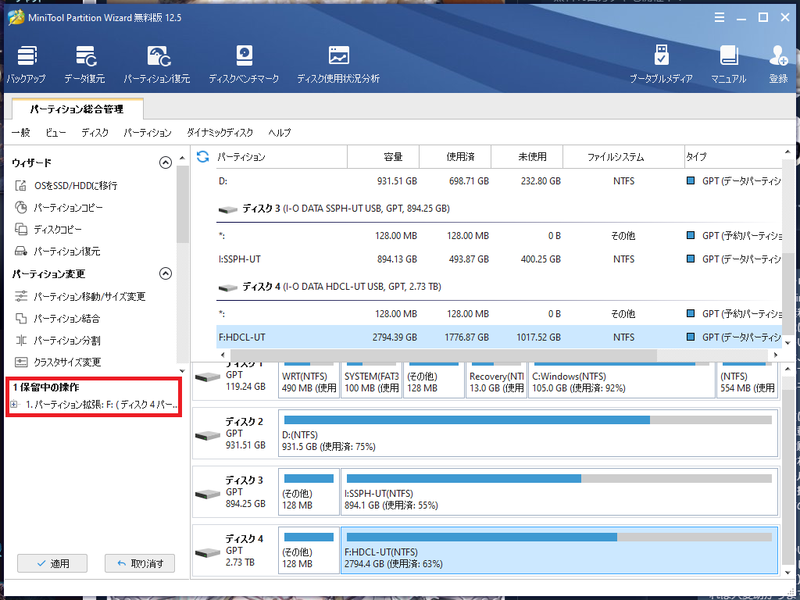This screenshot has width=800, height=600.
Task: Open the ディスク menu
Action: pos(95,133)
